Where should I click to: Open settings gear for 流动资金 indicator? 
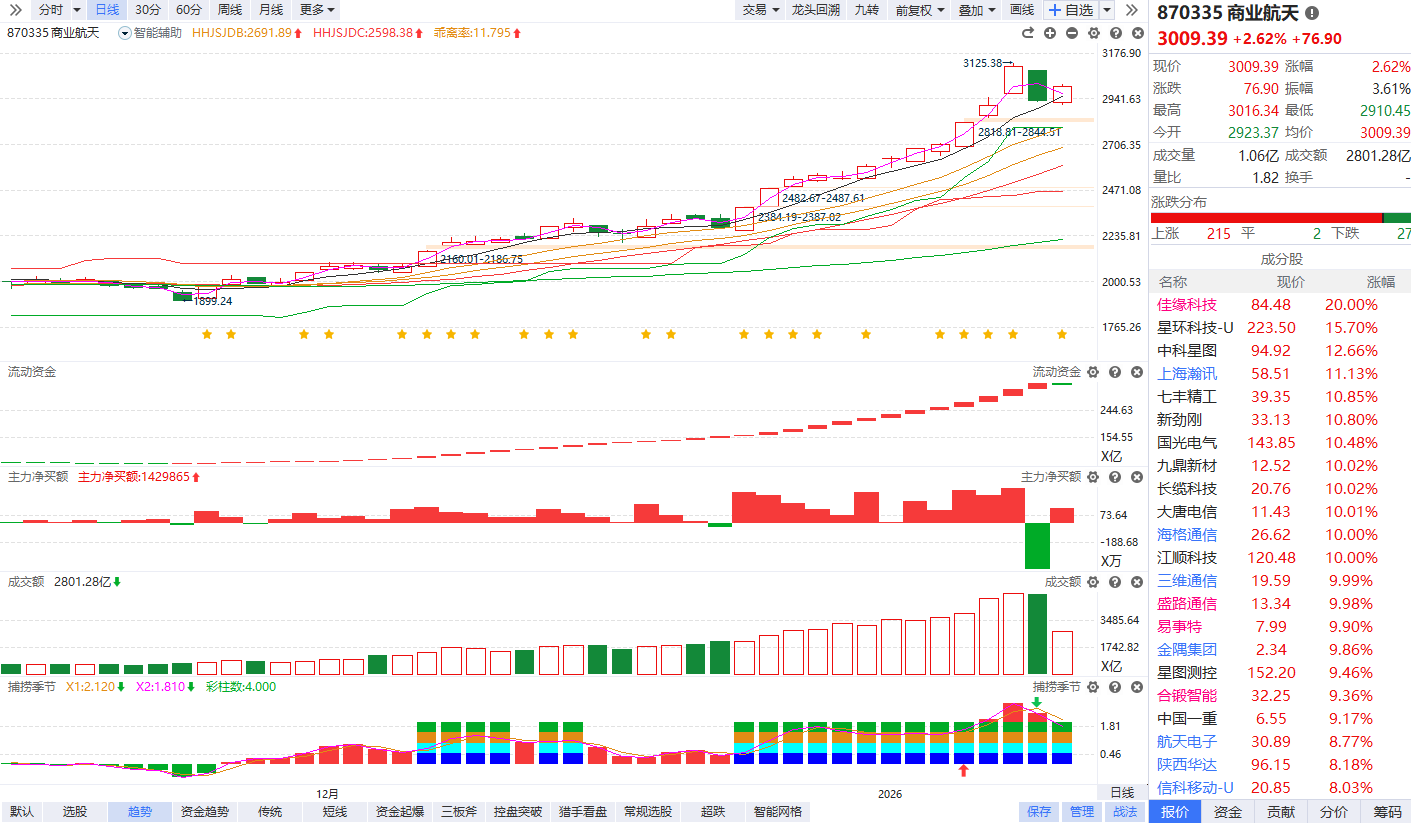1093,372
